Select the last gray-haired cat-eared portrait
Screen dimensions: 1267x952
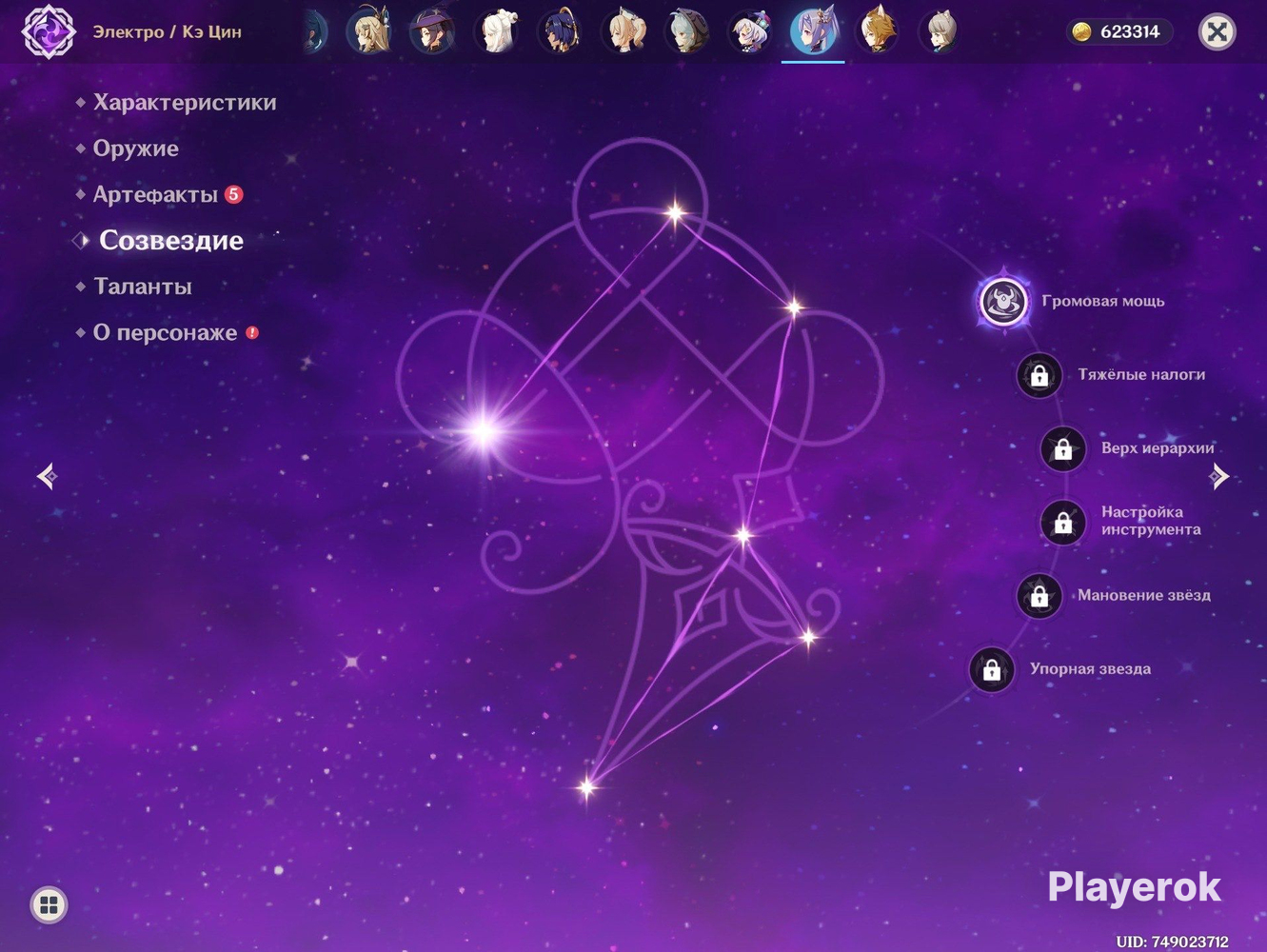pos(940,31)
